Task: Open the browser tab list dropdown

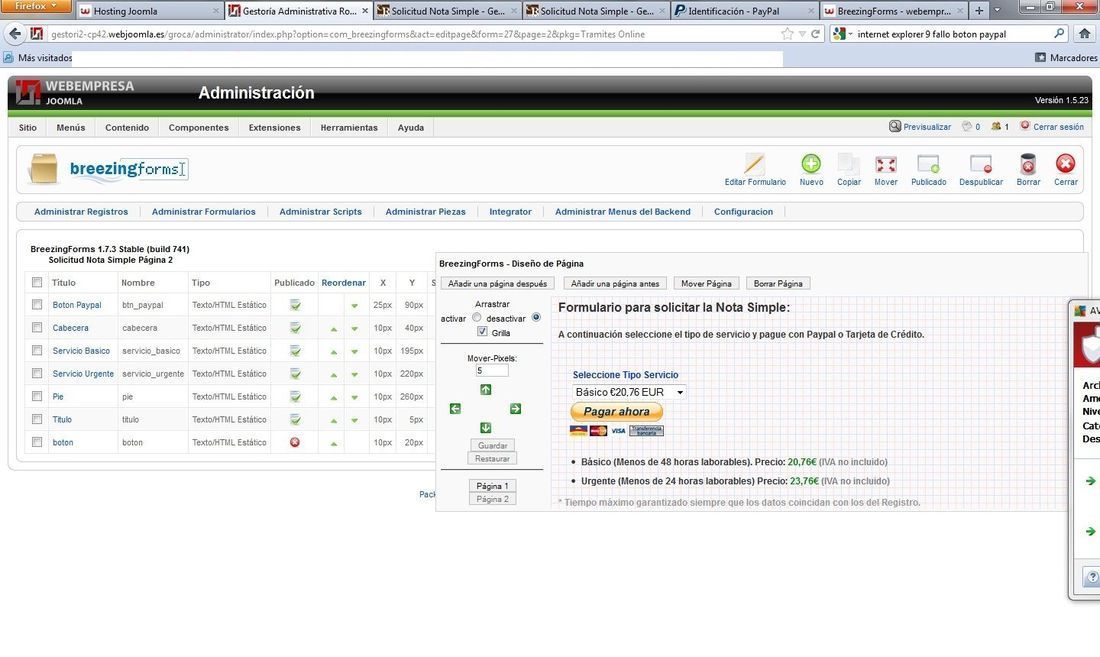Action: (x=997, y=11)
